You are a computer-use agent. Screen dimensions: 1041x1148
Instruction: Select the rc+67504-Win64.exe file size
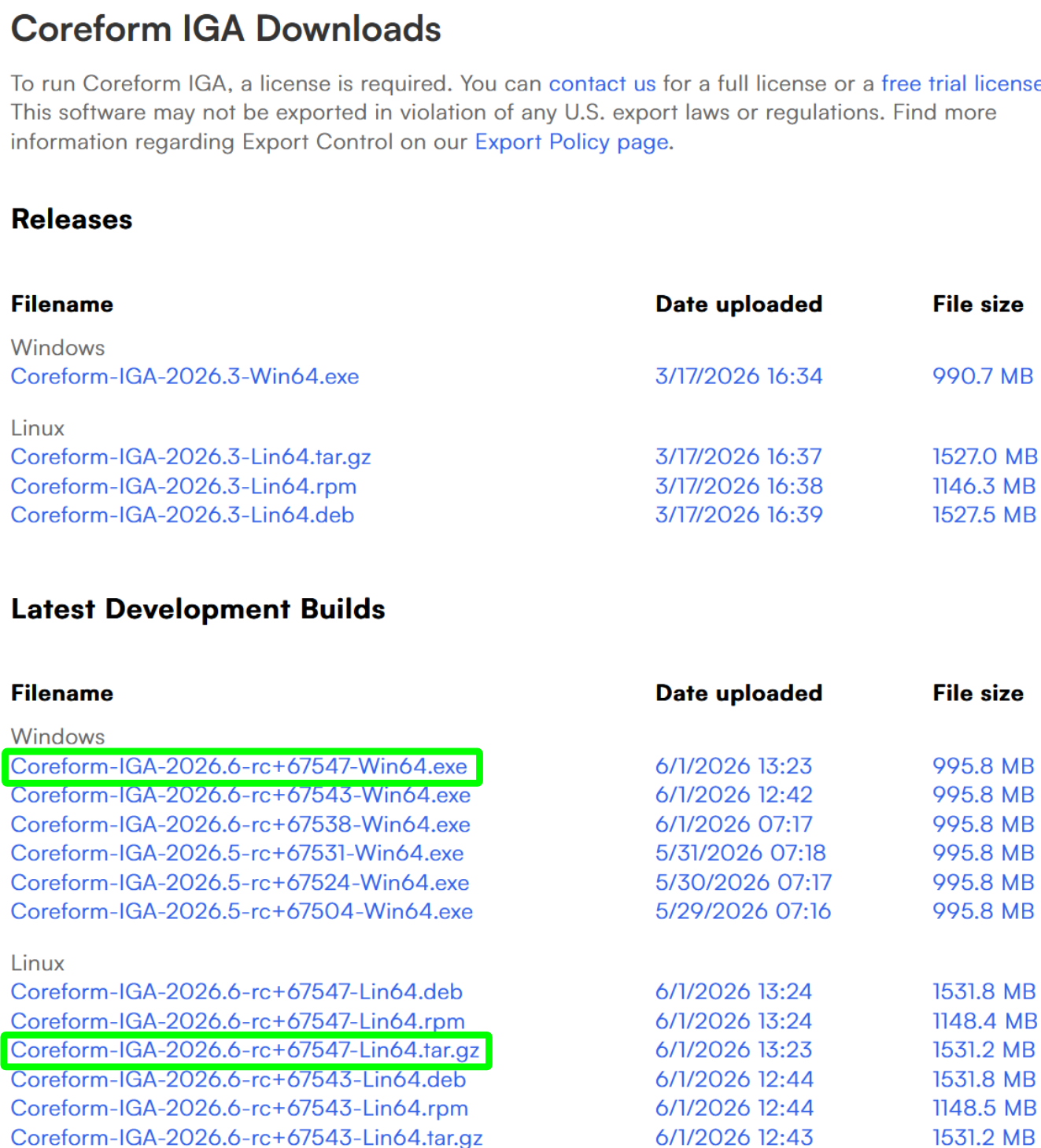click(x=984, y=911)
